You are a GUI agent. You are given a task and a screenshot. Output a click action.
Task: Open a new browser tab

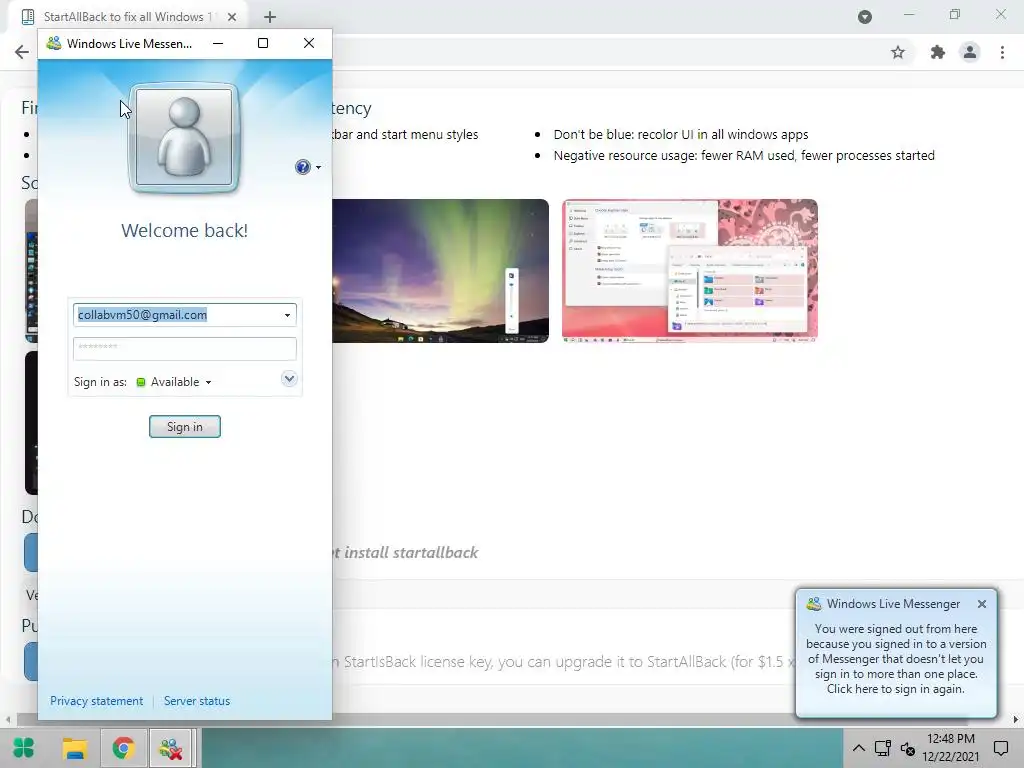[x=270, y=17]
